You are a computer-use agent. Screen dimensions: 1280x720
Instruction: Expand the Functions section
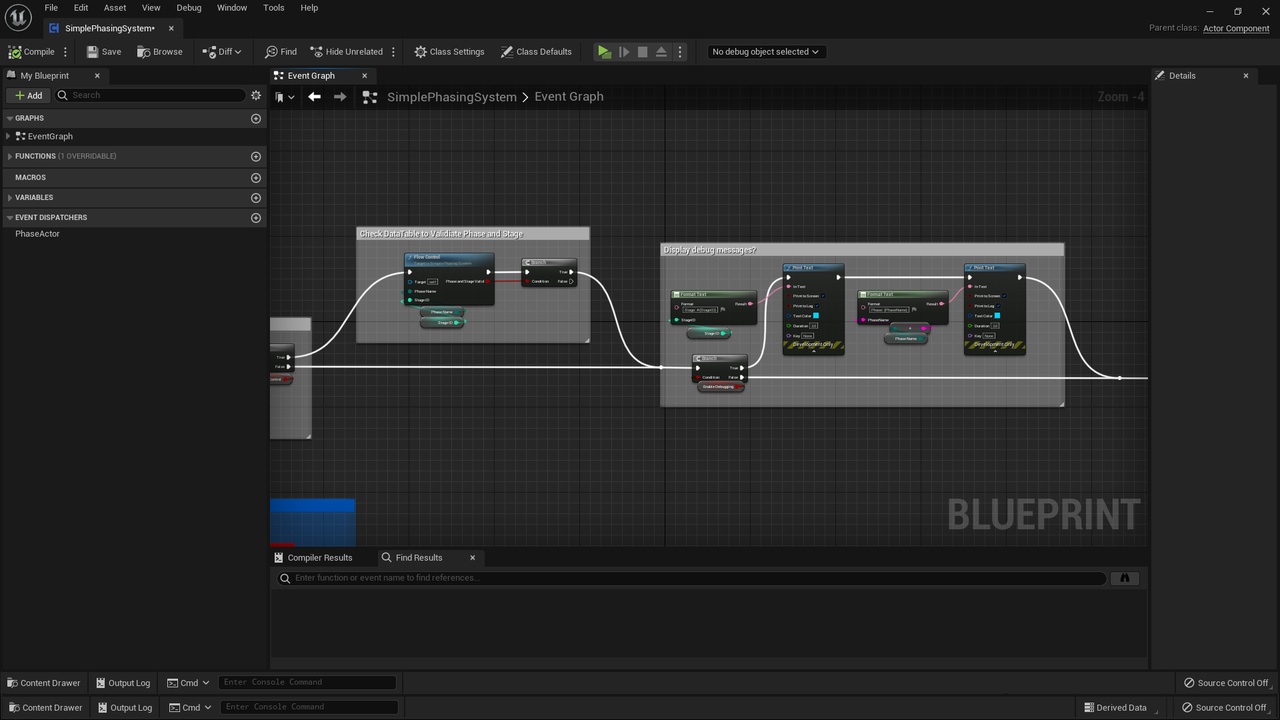[10, 156]
